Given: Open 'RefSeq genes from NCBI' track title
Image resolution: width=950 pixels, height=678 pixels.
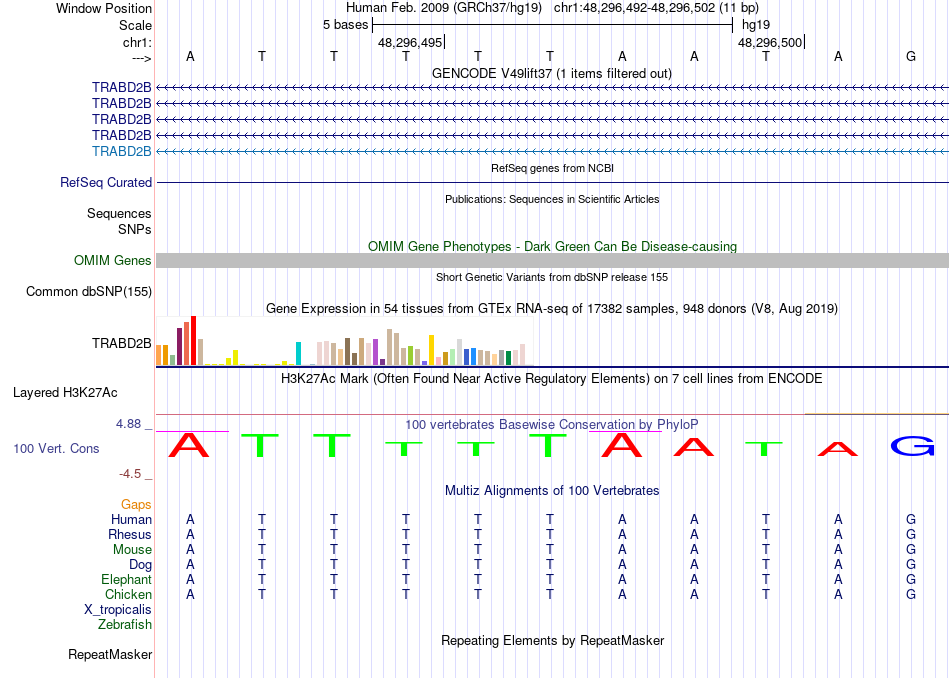Looking at the screenshot, I should [552, 168].
